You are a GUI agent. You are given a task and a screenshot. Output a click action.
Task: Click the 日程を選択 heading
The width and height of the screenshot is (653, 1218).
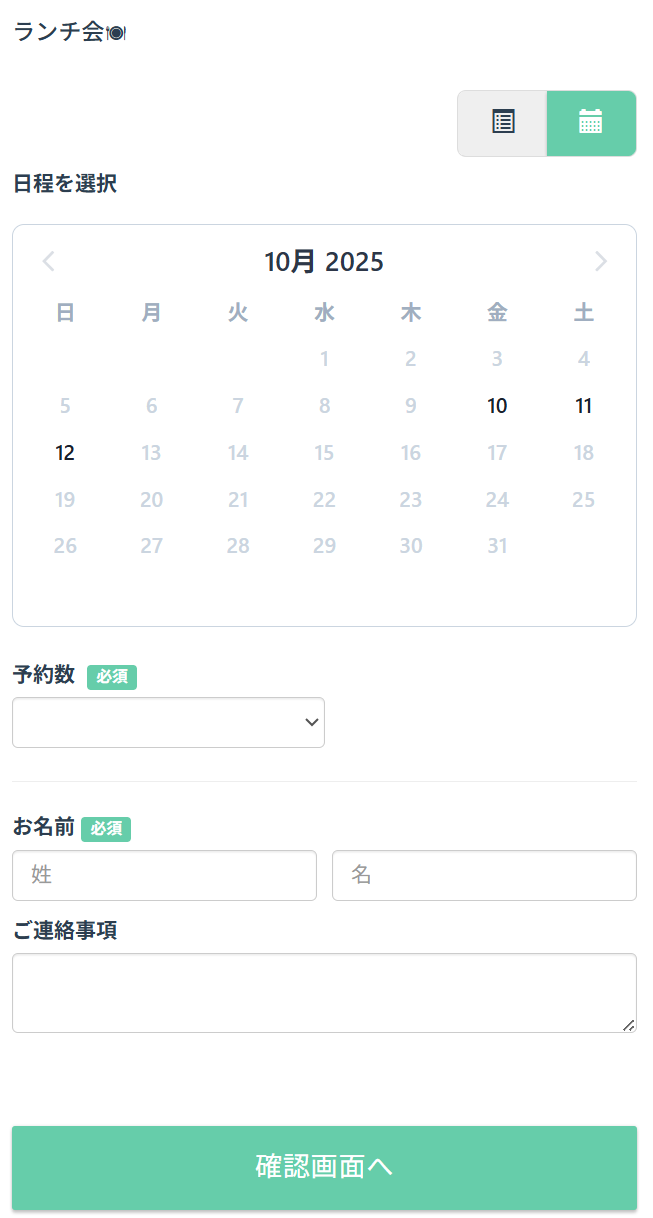[64, 184]
